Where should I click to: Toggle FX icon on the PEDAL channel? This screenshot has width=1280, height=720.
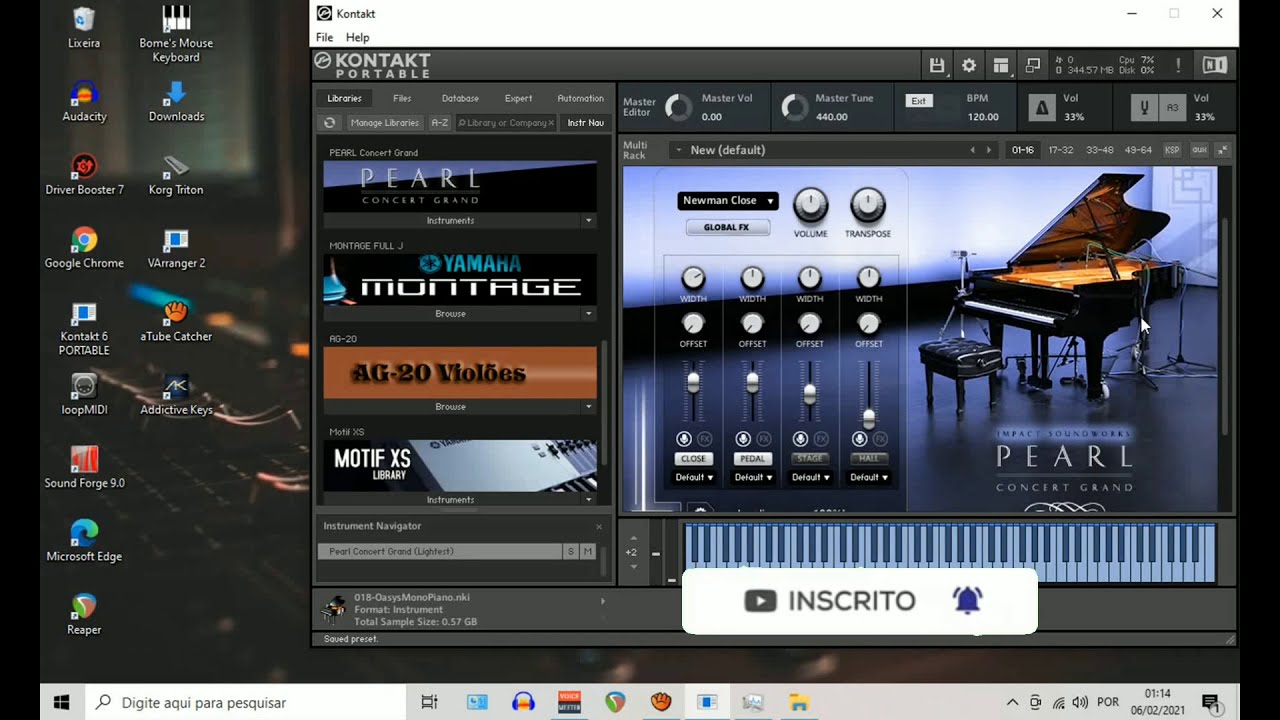point(764,439)
